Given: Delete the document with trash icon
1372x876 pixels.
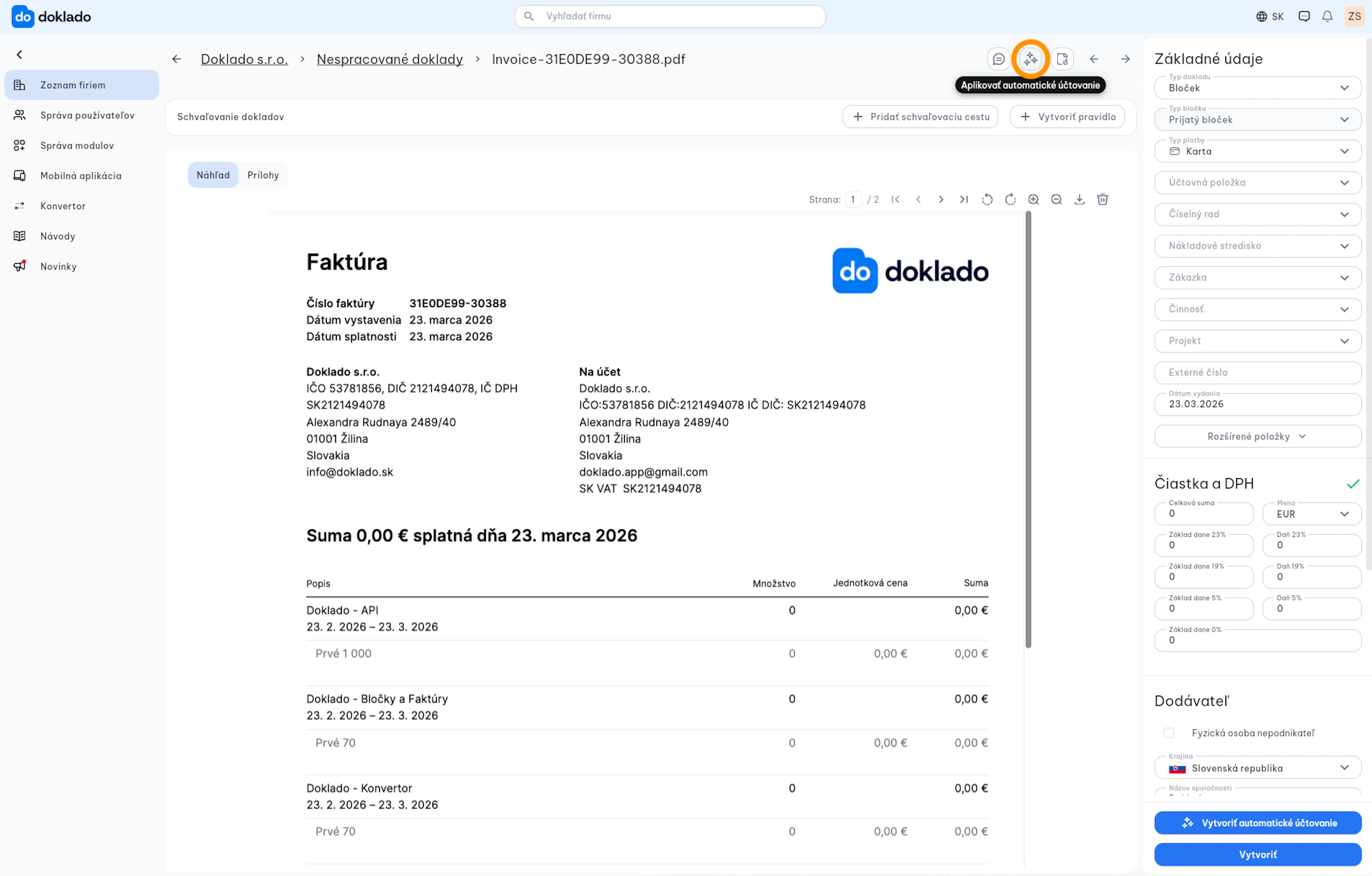Looking at the screenshot, I should click(x=1103, y=199).
